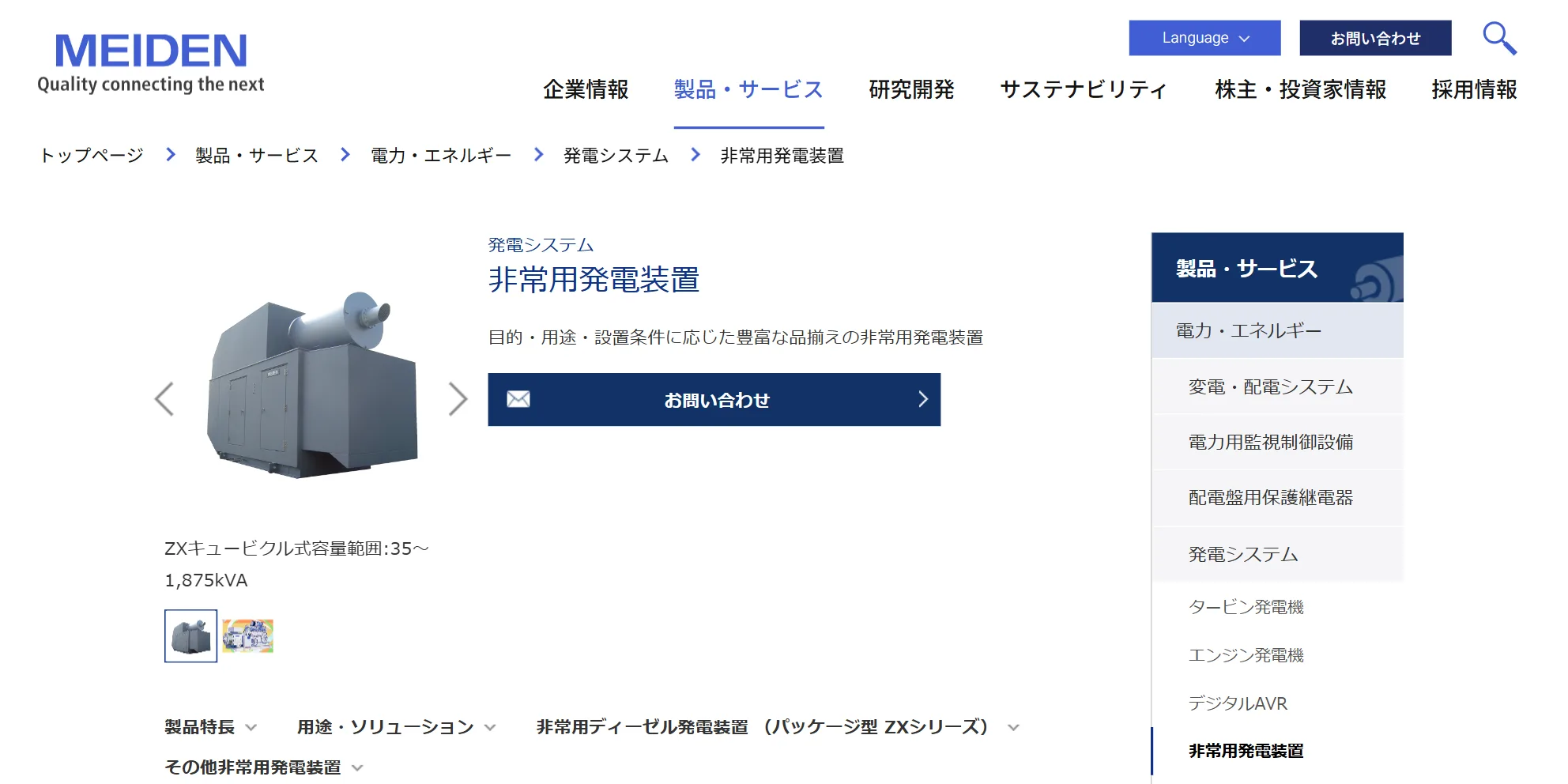This screenshot has width=1568, height=784.
Task: Show next product image arrow
Action: click(x=458, y=399)
